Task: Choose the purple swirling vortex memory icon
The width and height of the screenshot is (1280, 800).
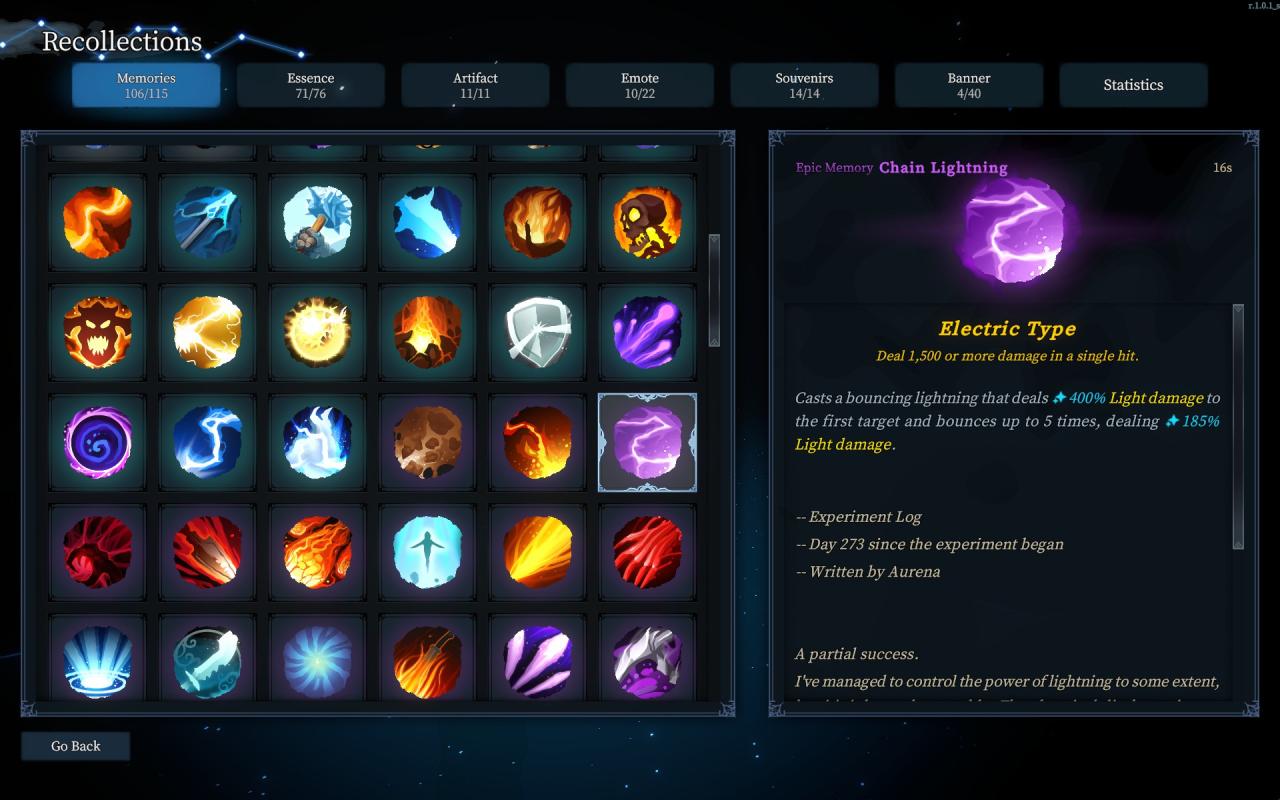Action: click(97, 442)
